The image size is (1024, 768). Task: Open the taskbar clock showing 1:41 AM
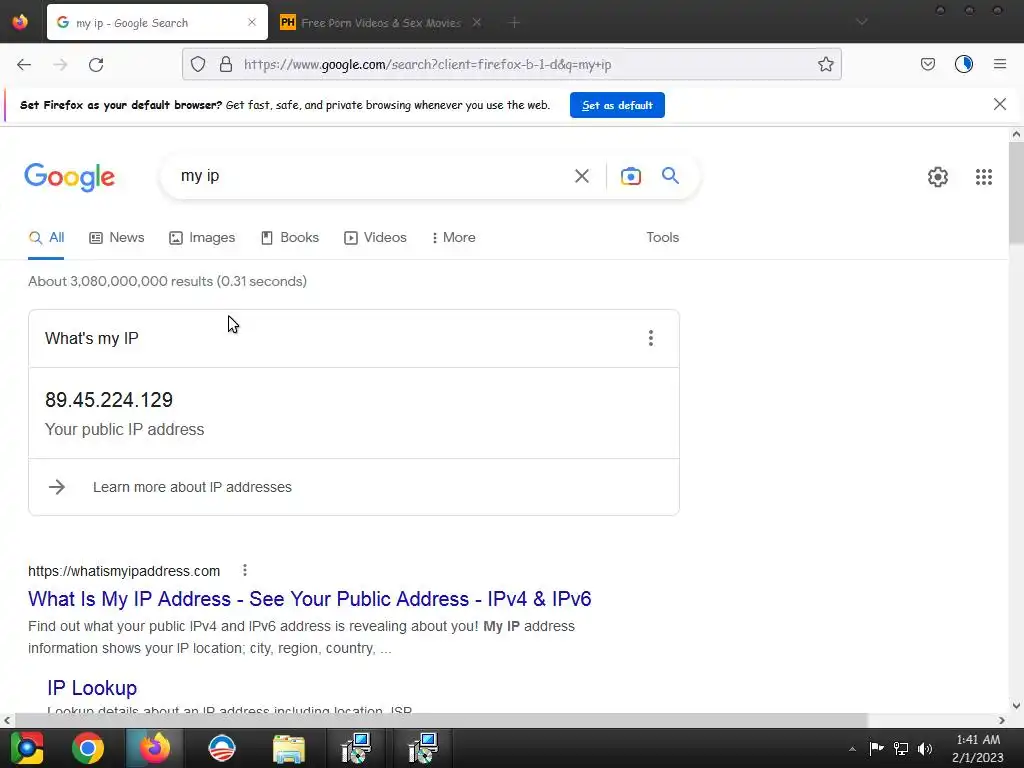point(978,748)
